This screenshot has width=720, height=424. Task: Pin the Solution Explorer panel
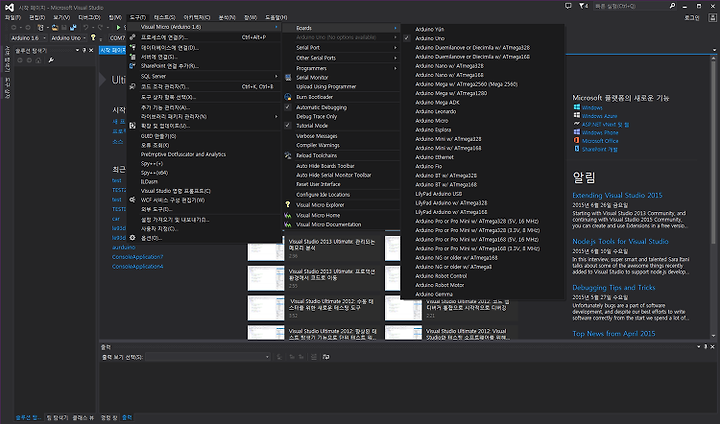[x=84, y=51]
